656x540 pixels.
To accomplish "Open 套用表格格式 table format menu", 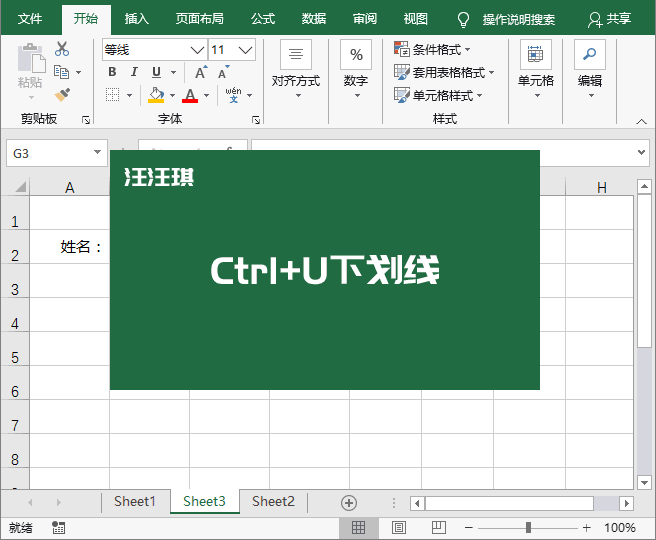I will (444, 72).
